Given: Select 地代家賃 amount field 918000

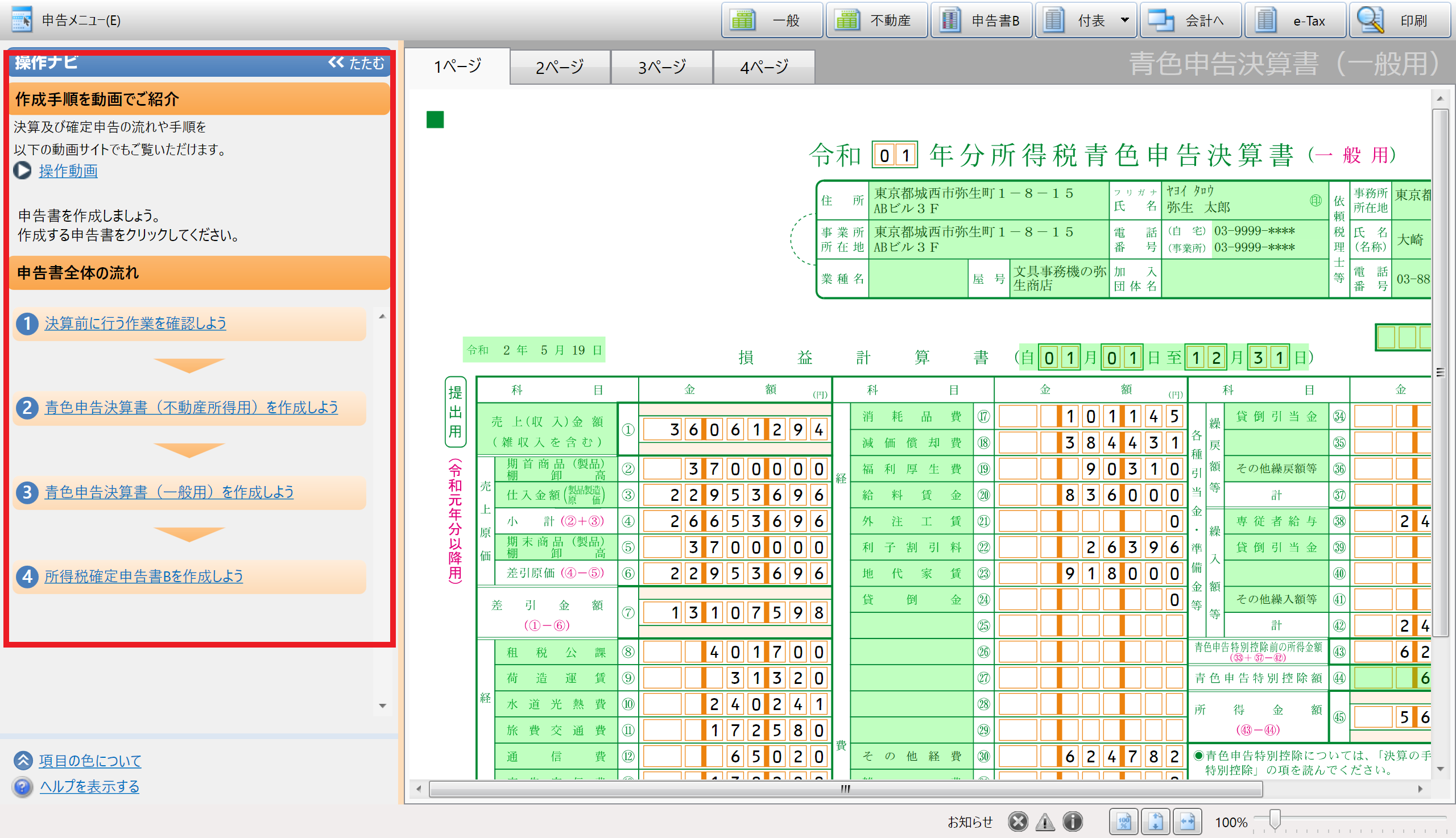Looking at the screenshot, I should [x=1091, y=573].
